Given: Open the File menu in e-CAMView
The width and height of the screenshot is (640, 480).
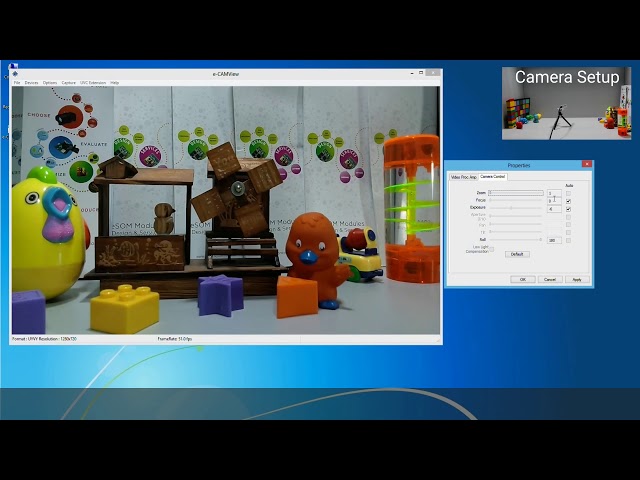Looking at the screenshot, I should click(17, 83).
